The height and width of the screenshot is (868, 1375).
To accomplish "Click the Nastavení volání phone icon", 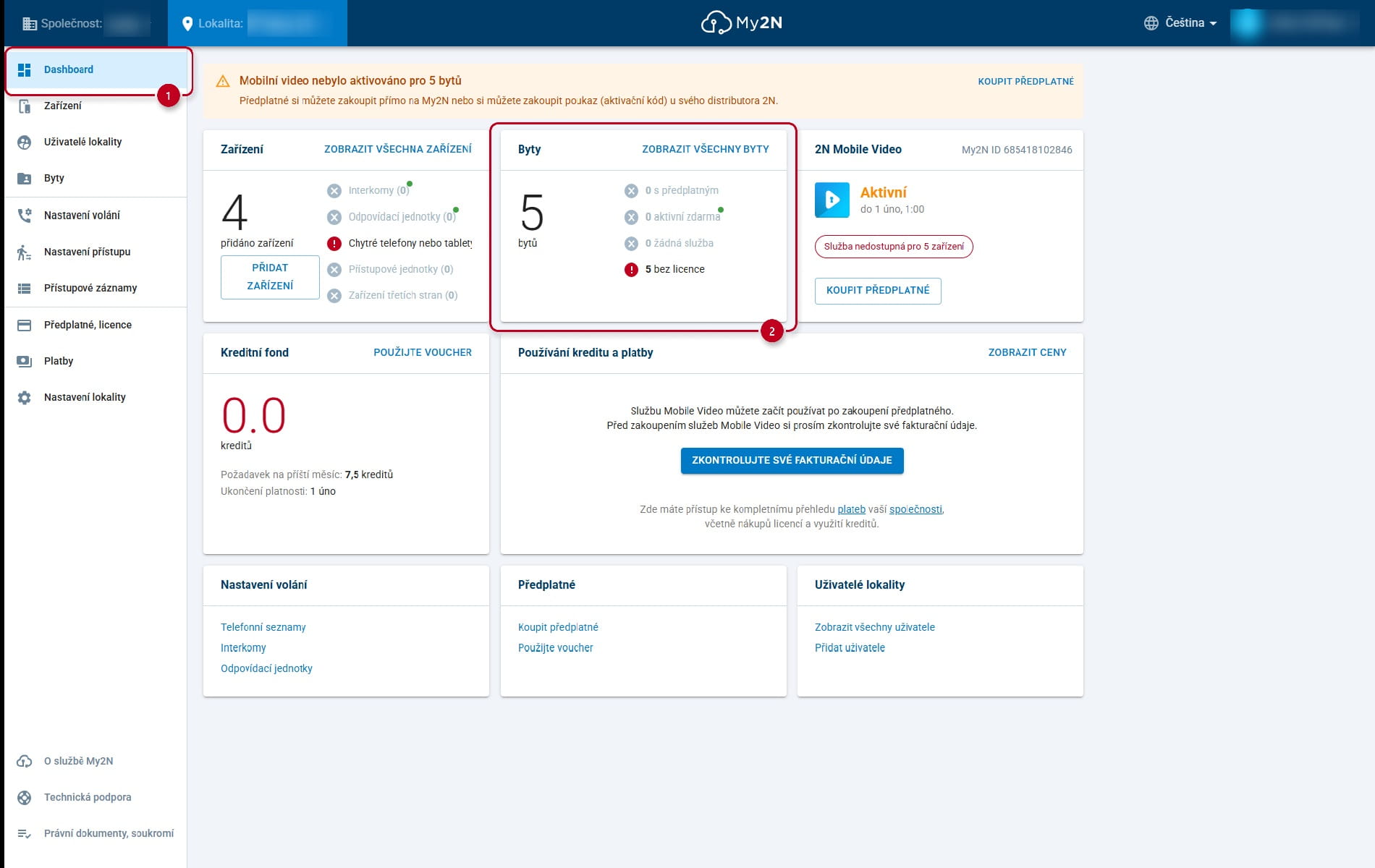I will (24, 216).
